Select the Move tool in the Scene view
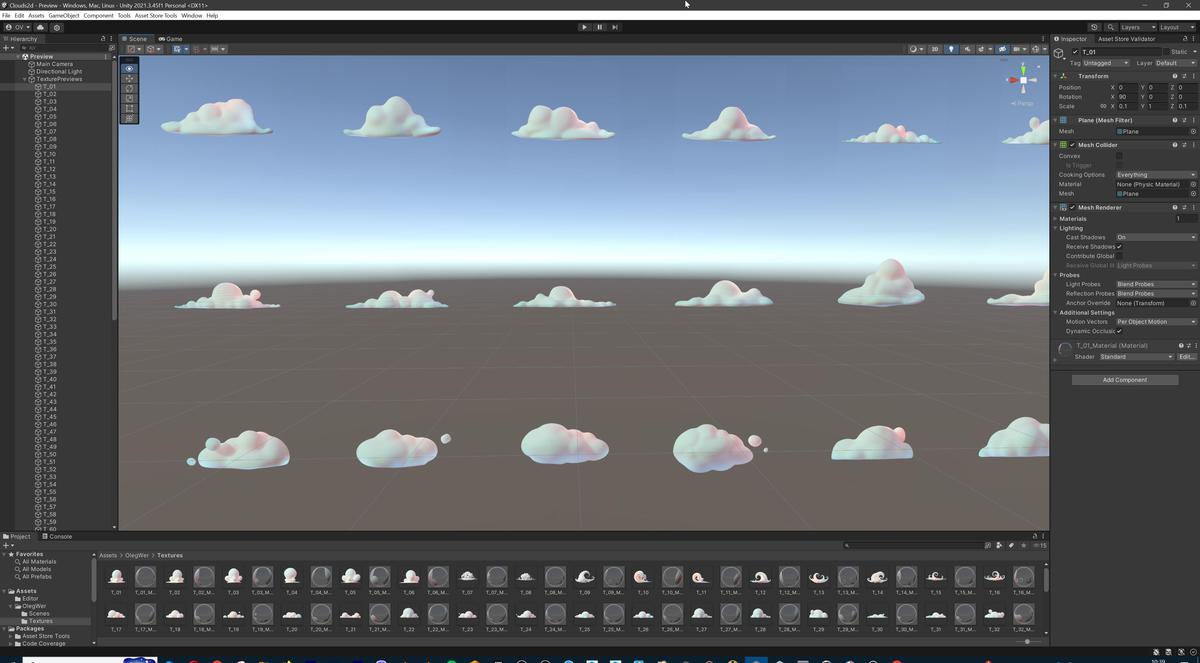The image size is (1200, 663). 128,78
